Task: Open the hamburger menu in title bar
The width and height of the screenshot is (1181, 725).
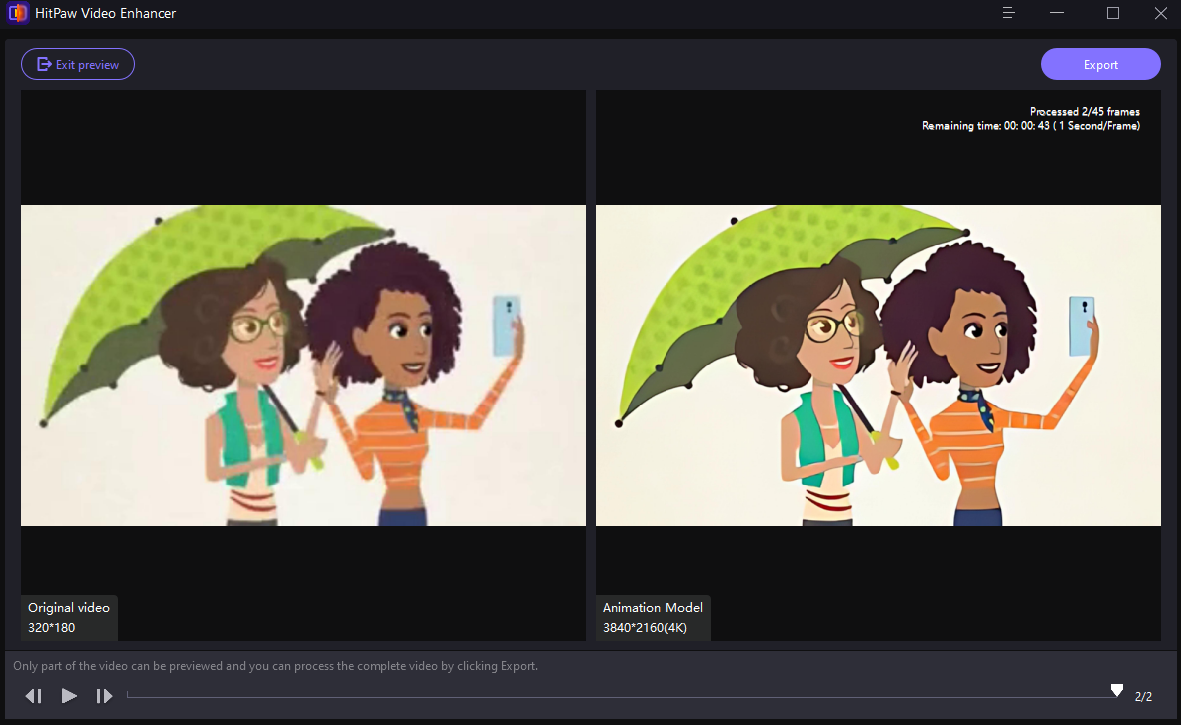Action: tap(1009, 13)
